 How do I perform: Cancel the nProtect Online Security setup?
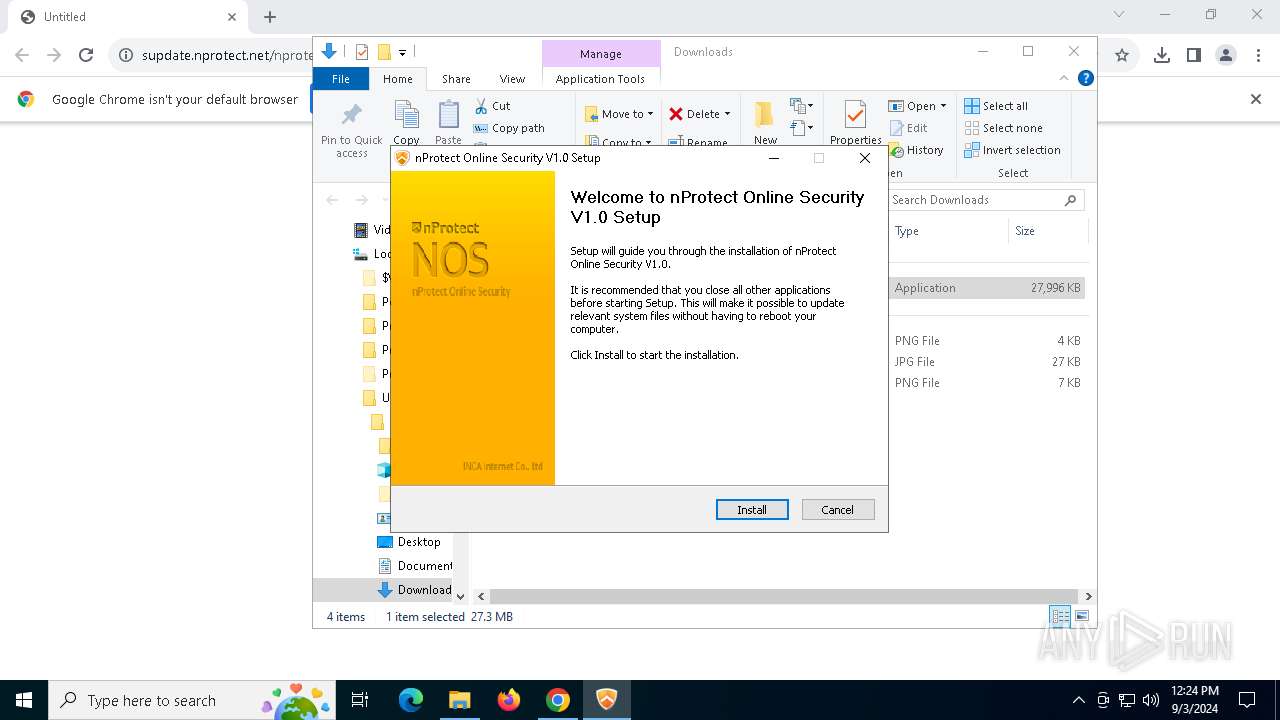point(838,510)
